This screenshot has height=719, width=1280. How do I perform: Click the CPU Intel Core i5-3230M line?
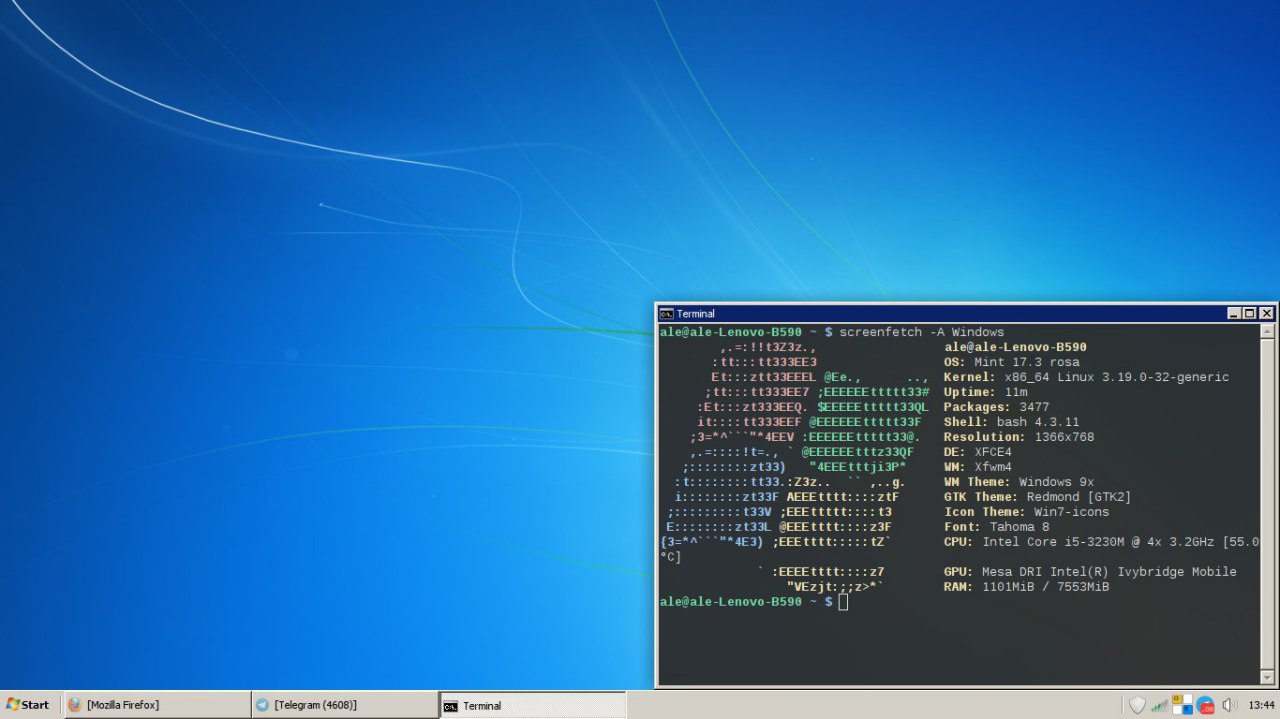[x=1101, y=542]
